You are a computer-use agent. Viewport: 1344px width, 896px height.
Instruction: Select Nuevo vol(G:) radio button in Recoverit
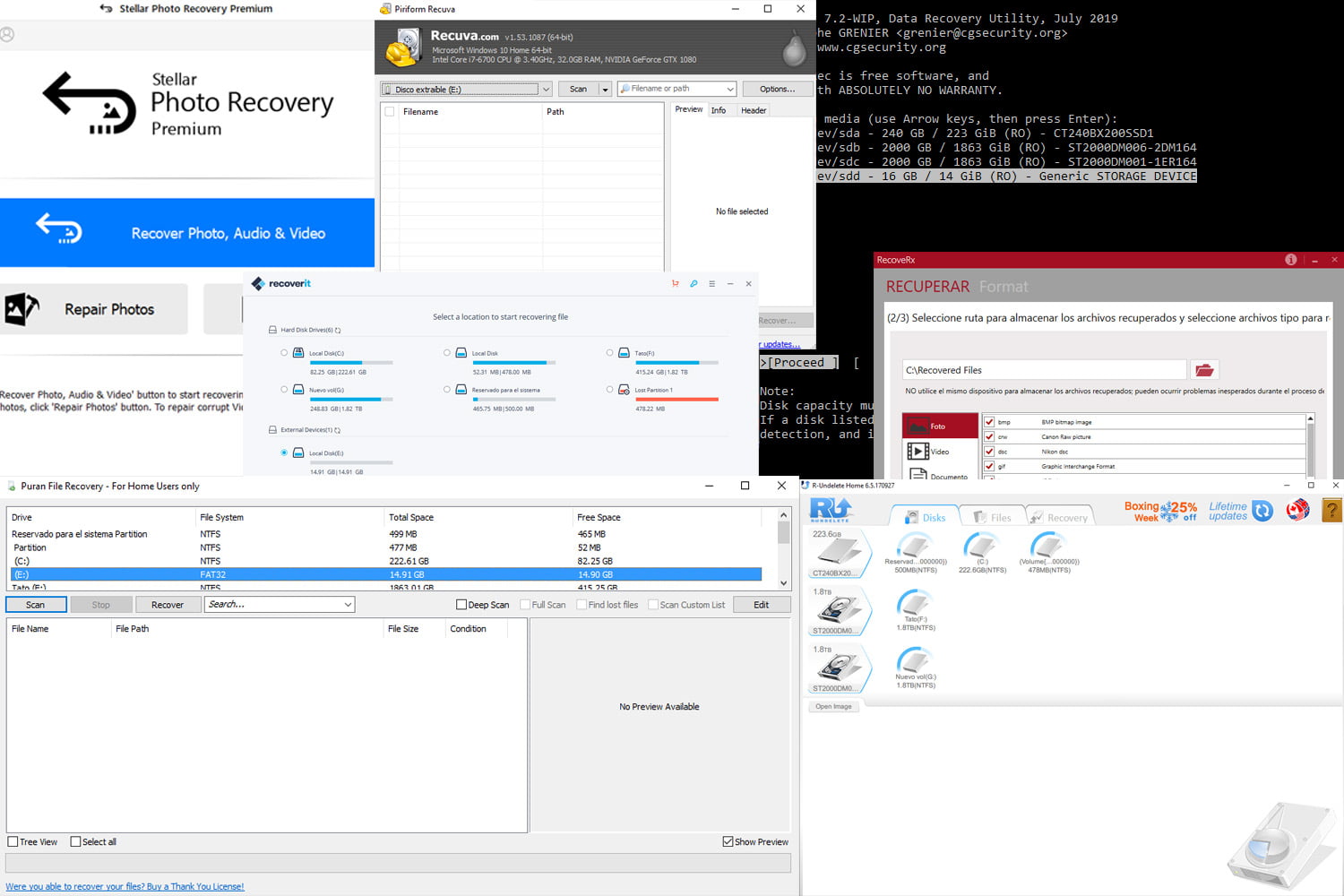point(284,390)
